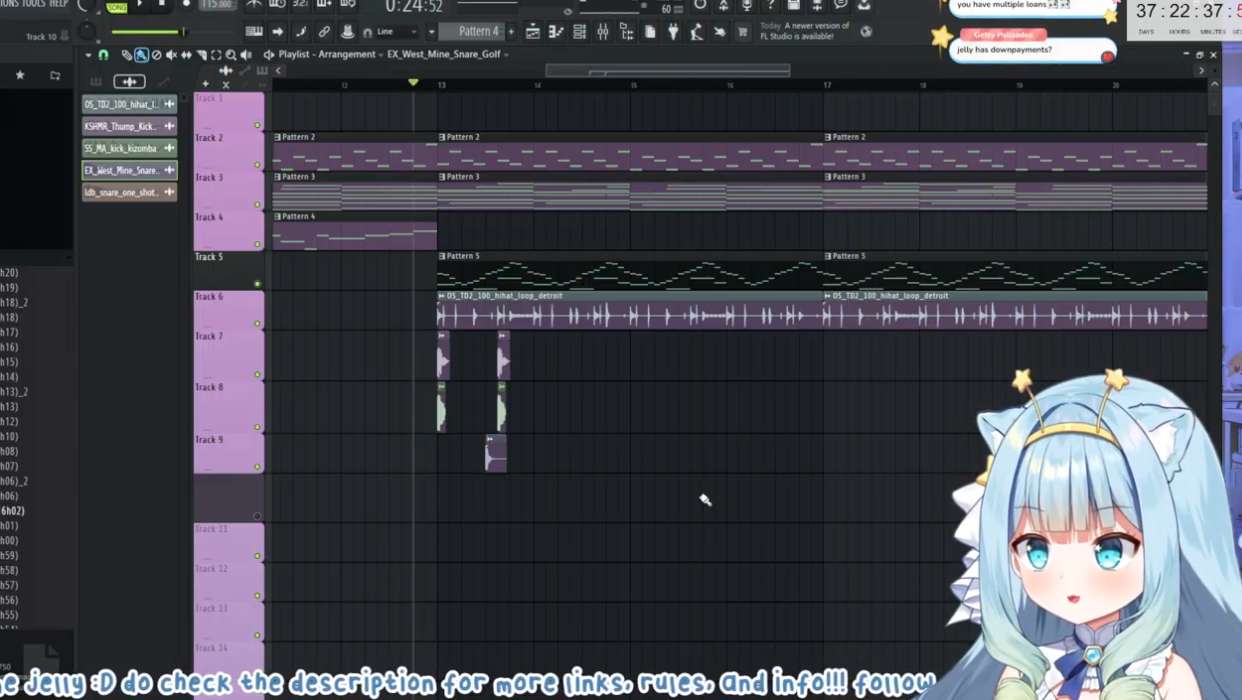Select the Slip tool in playlist toolbar
Viewport: 1242px width, 700px height.
186,55
